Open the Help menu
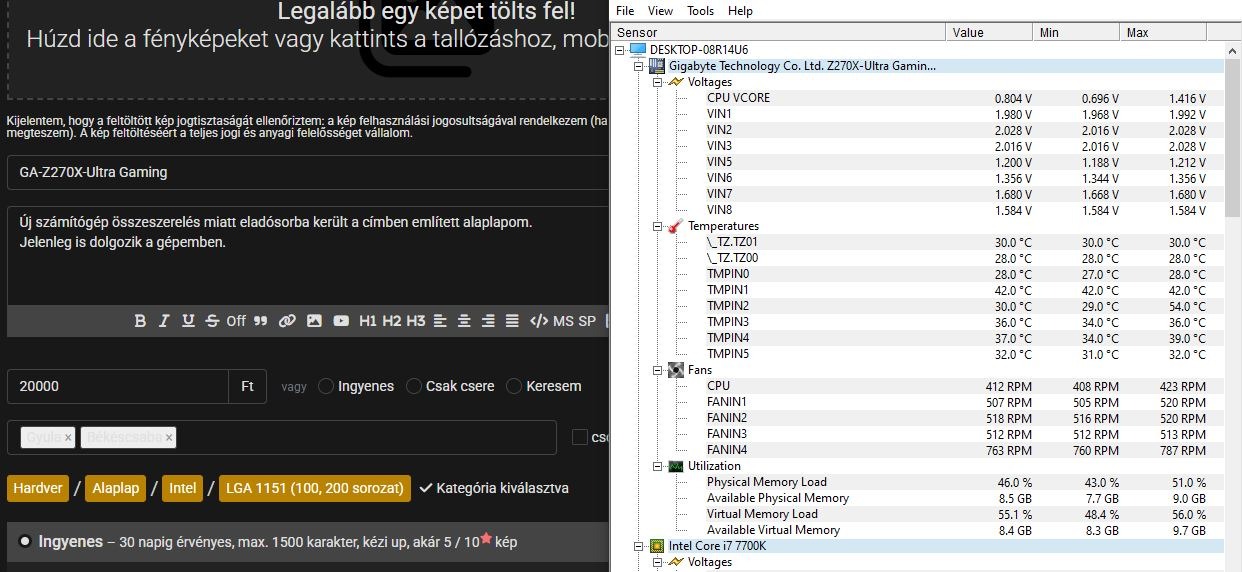Viewport: 1242px width, 572px height. (x=740, y=11)
